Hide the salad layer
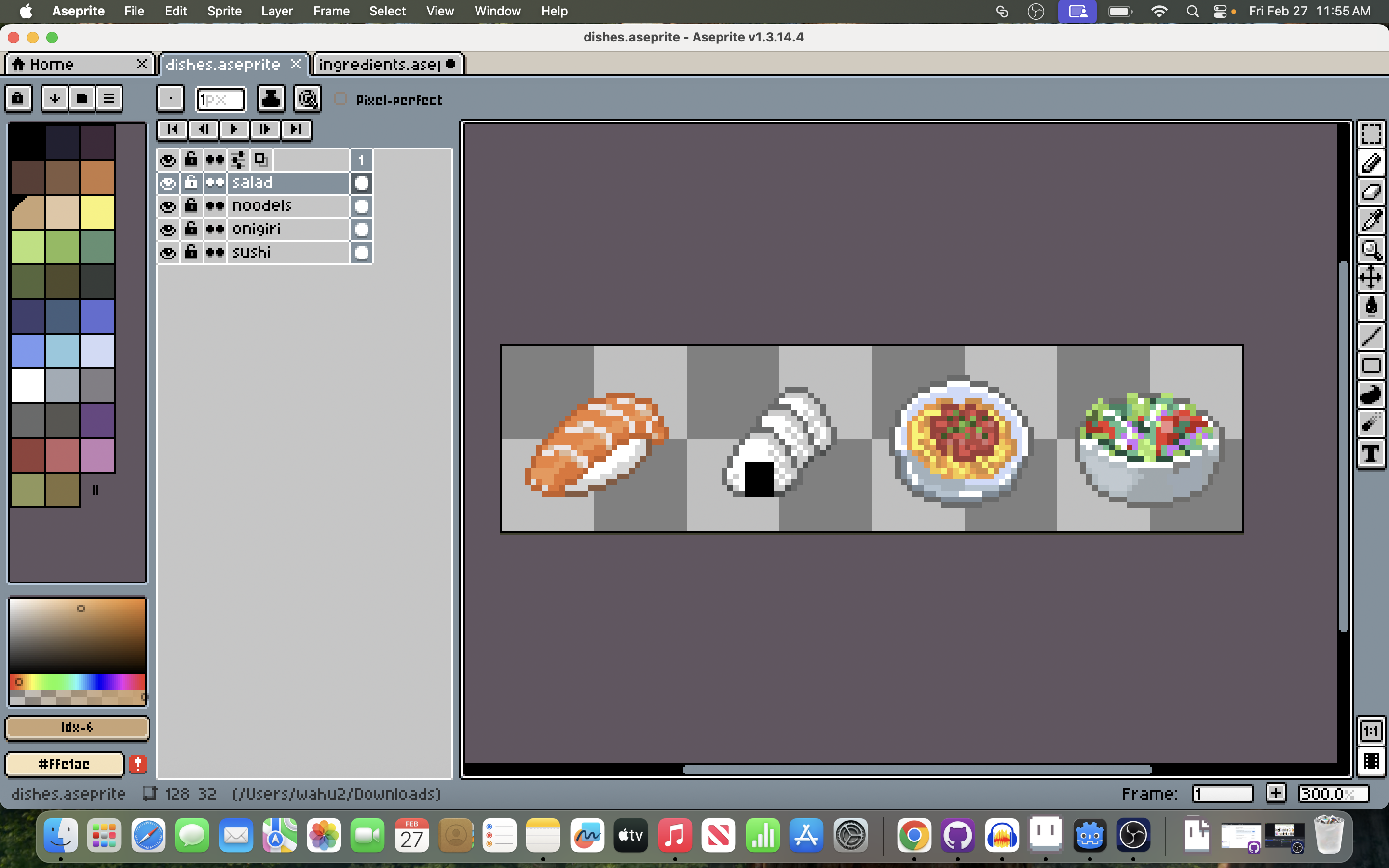The image size is (1389, 868). coord(168,183)
